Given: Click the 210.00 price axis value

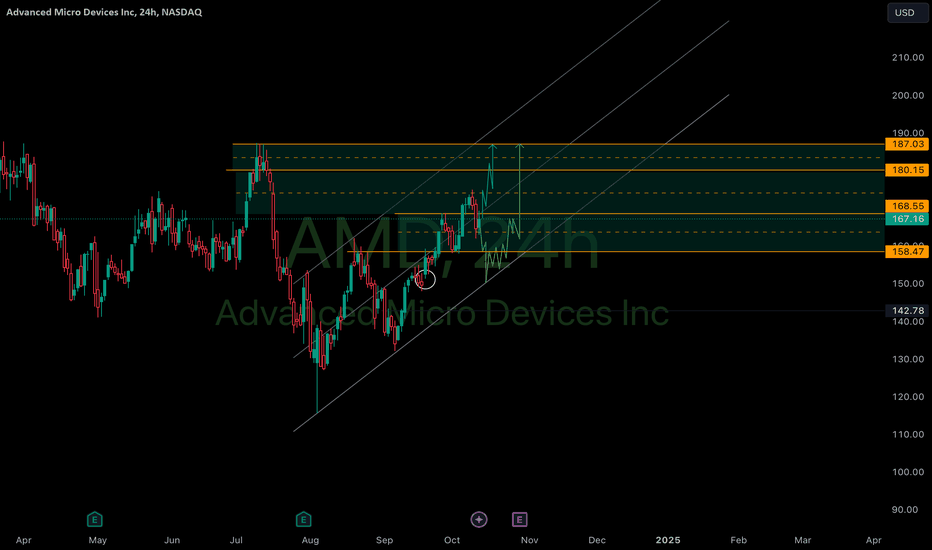Looking at the screenshot, I should [908, 58].
